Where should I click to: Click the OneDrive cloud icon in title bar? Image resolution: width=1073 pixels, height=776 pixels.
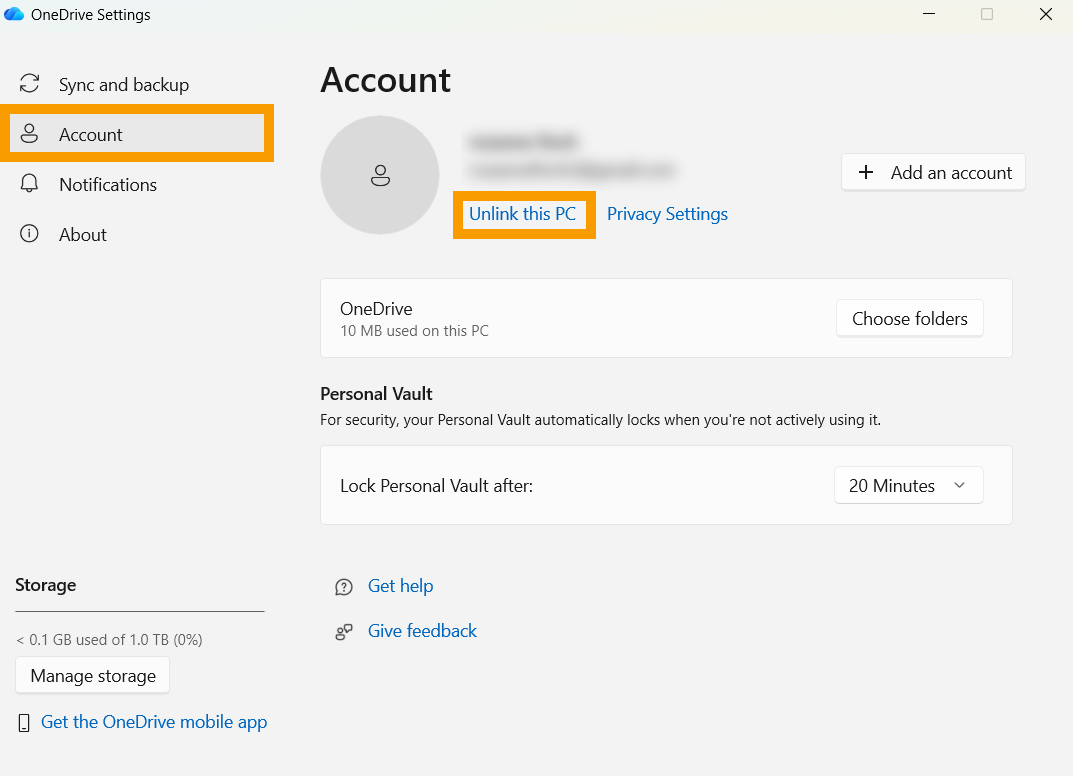point(14,15)
